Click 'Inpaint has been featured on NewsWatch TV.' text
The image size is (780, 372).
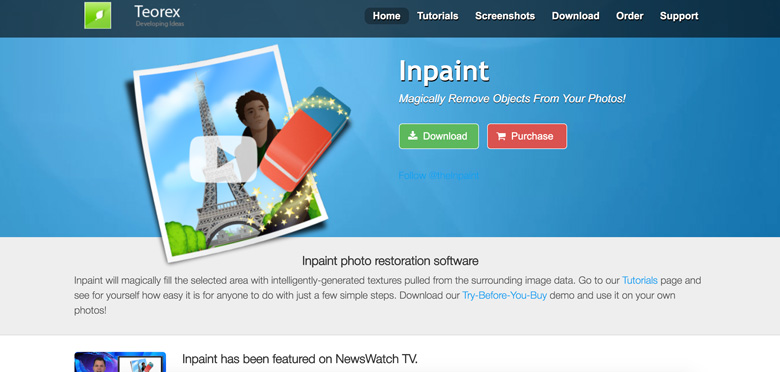tap(300, 359)
